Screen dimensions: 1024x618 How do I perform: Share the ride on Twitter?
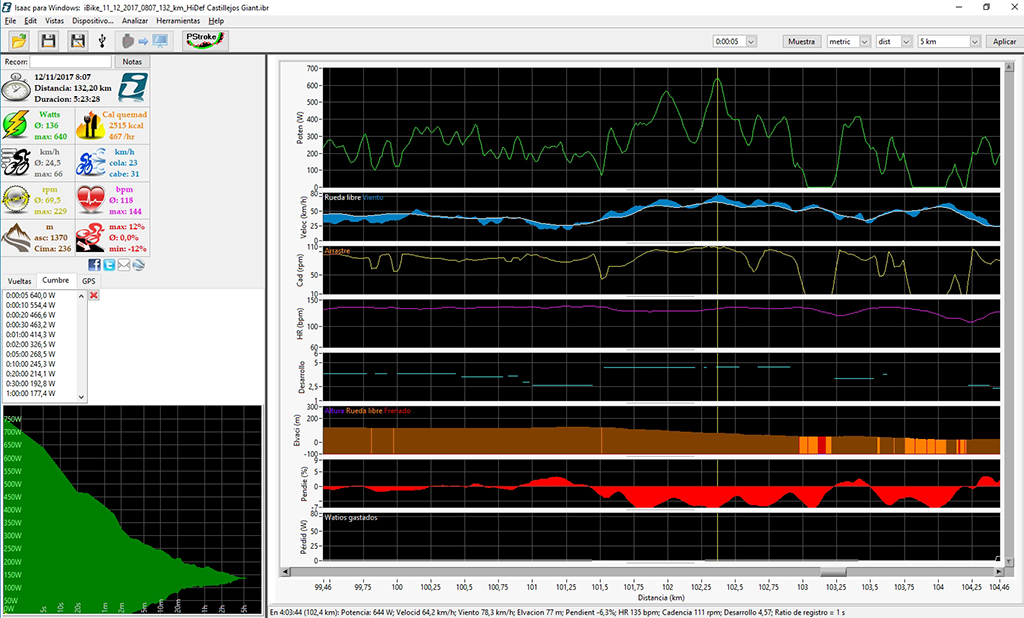click(109, 264)
